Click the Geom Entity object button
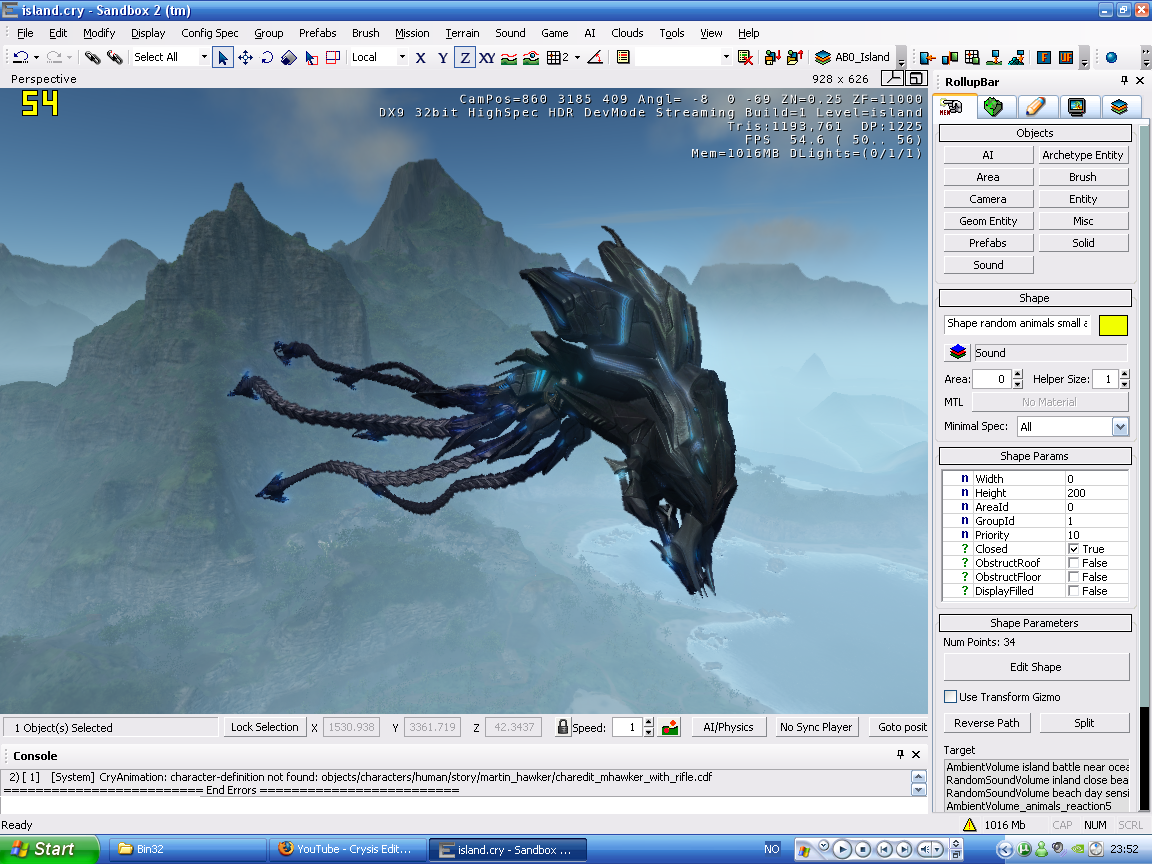Image resolution: width=1152 pixels, height=864 pixels. click(987, 221)
